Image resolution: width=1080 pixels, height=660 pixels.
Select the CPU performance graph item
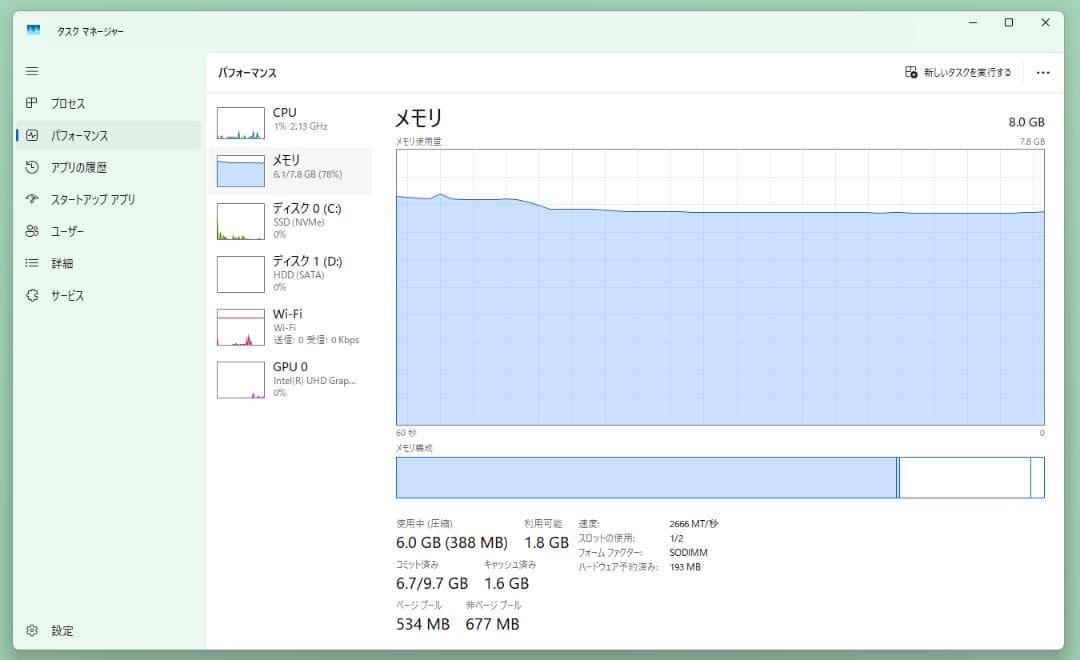(290, 121)
